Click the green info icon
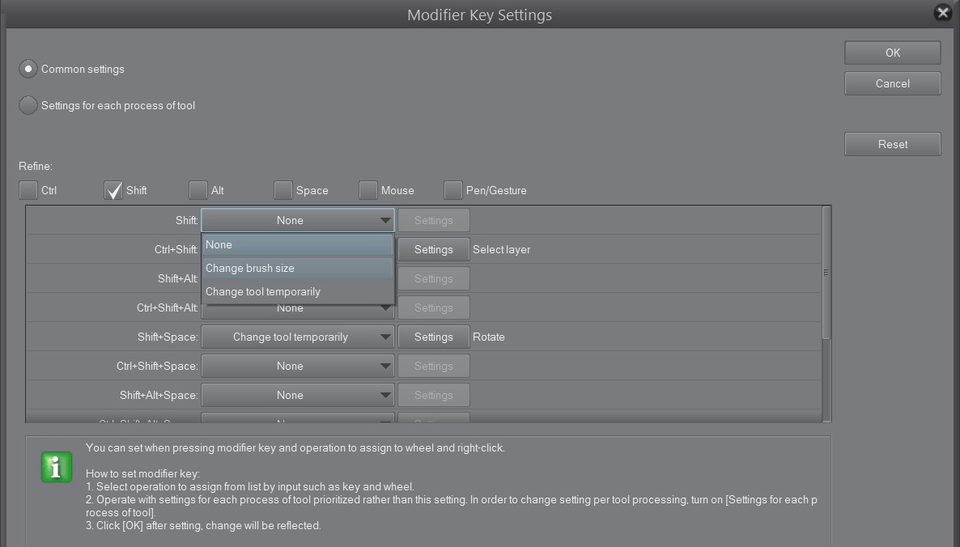Screen dimensions: 960x547 pos(56,466)
